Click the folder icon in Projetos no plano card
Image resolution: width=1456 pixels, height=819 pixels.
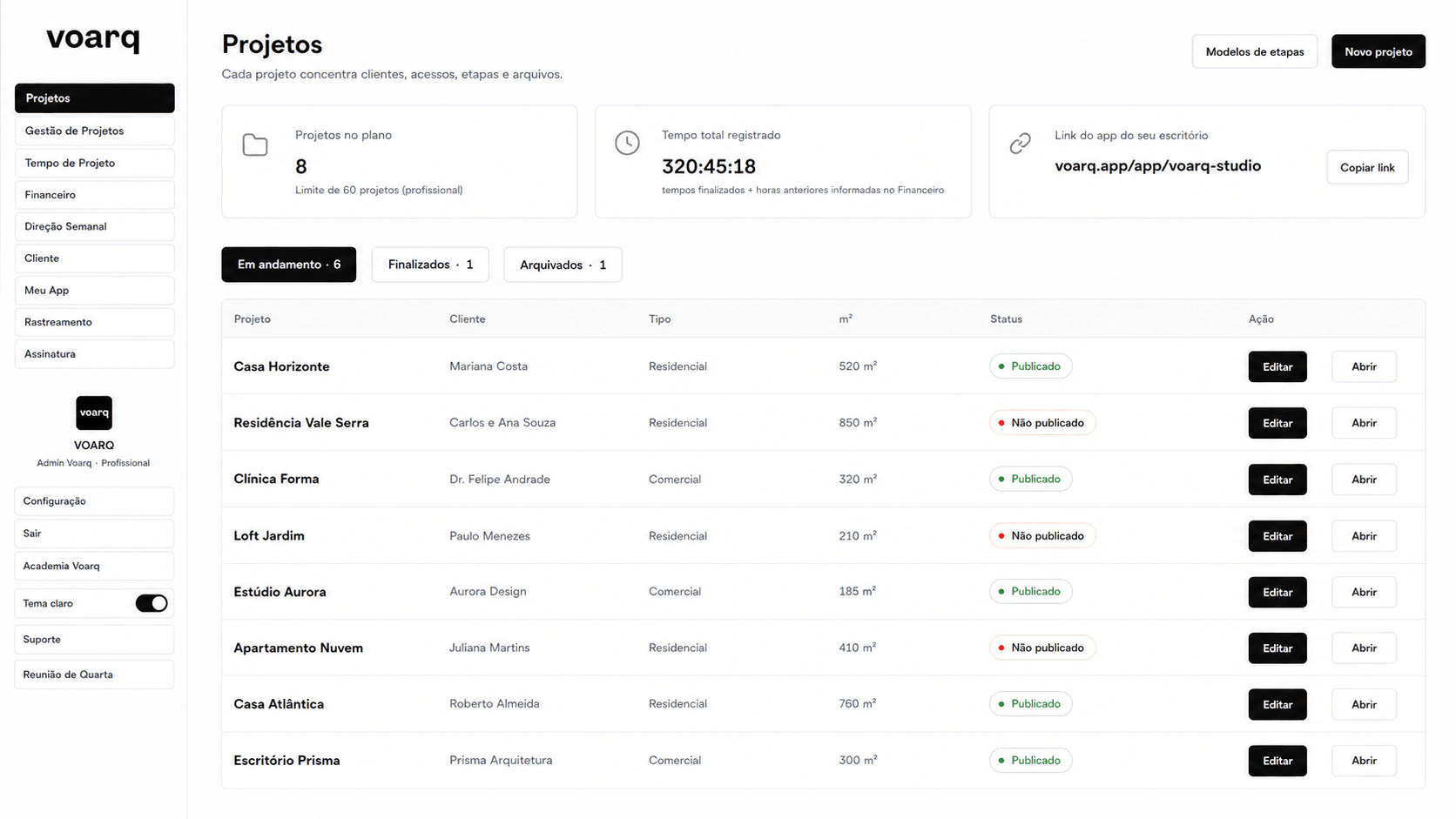click(255, 145)
